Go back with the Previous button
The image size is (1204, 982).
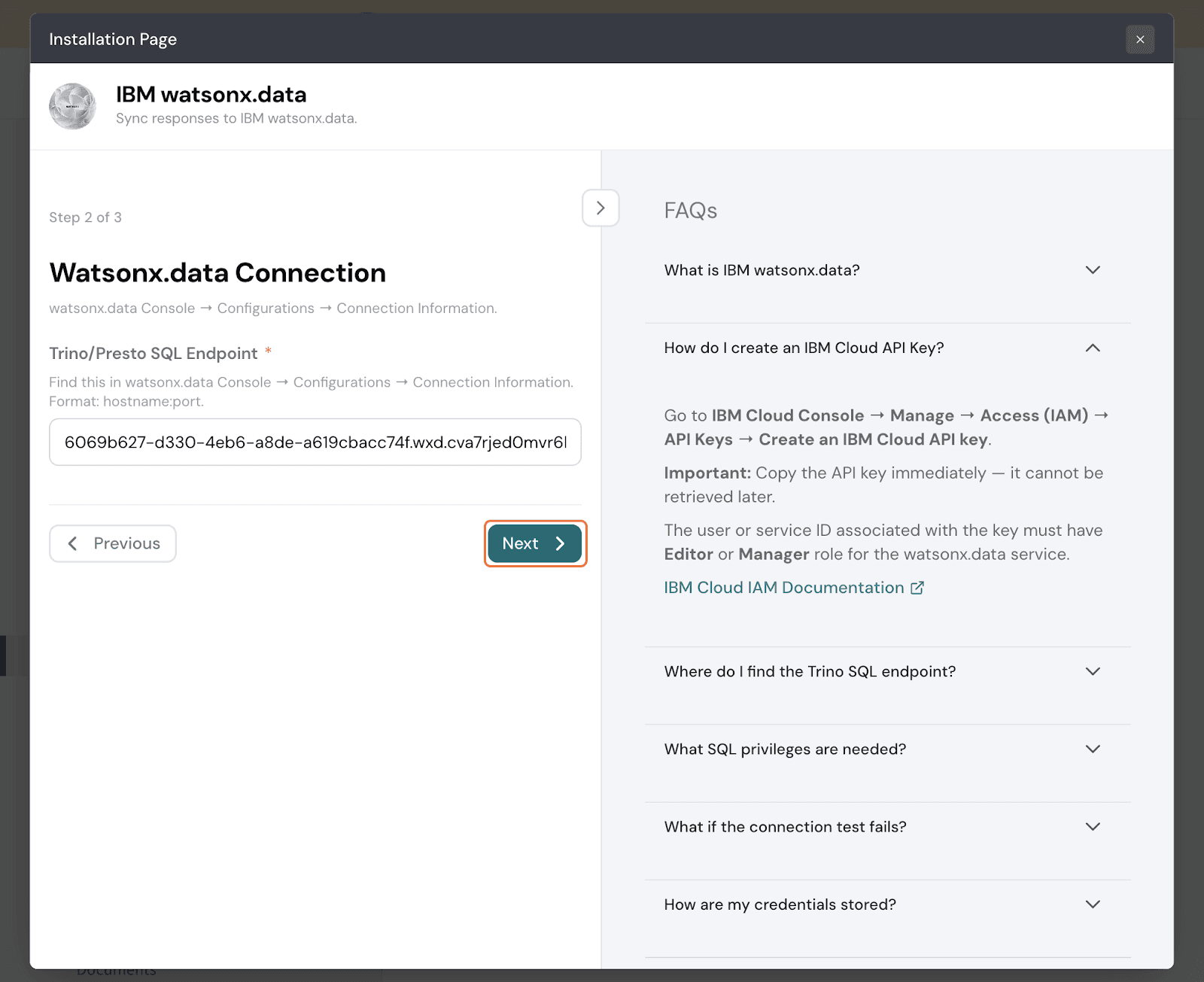113,543
